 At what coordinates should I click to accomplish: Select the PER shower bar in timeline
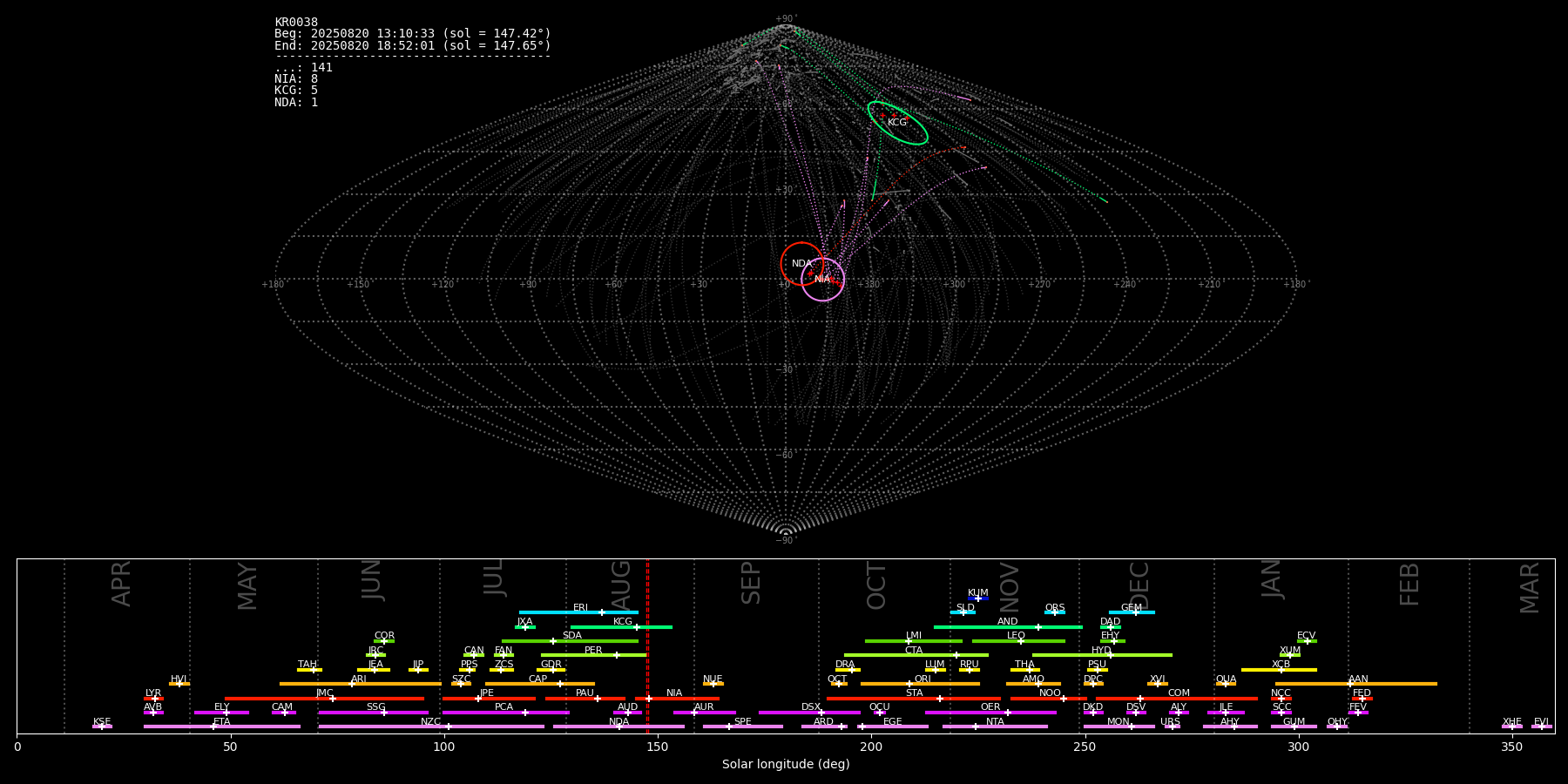[594, 654]
